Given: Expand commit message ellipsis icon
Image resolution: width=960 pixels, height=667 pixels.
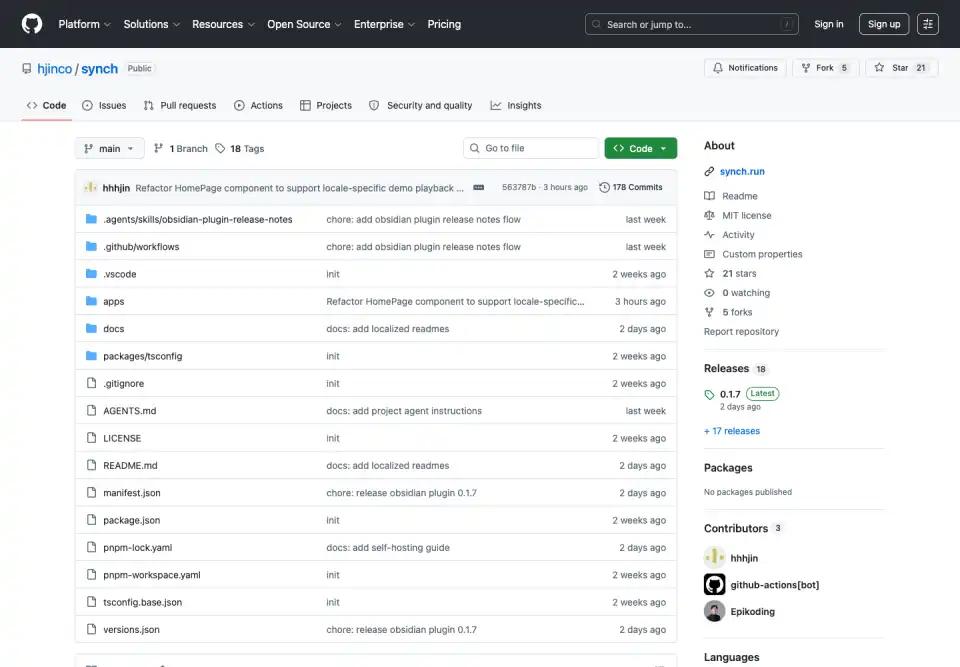Looking at the screenshot, I should click(x=479, y=187).
